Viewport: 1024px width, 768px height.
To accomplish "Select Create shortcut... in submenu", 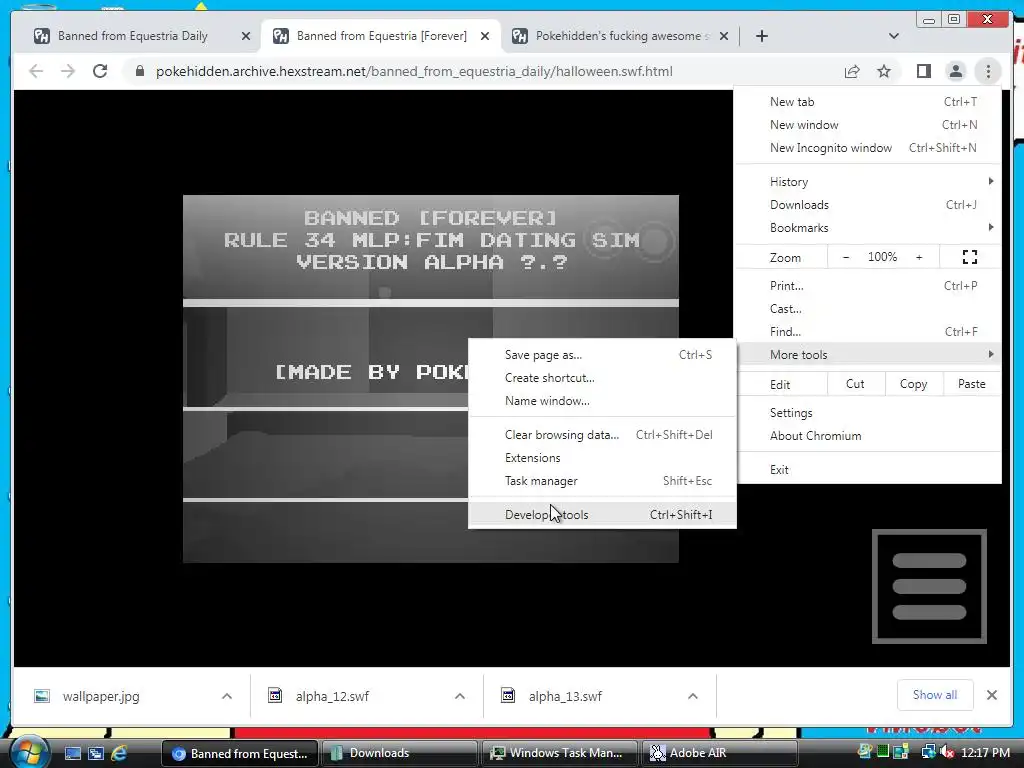I will pos(602,377).
